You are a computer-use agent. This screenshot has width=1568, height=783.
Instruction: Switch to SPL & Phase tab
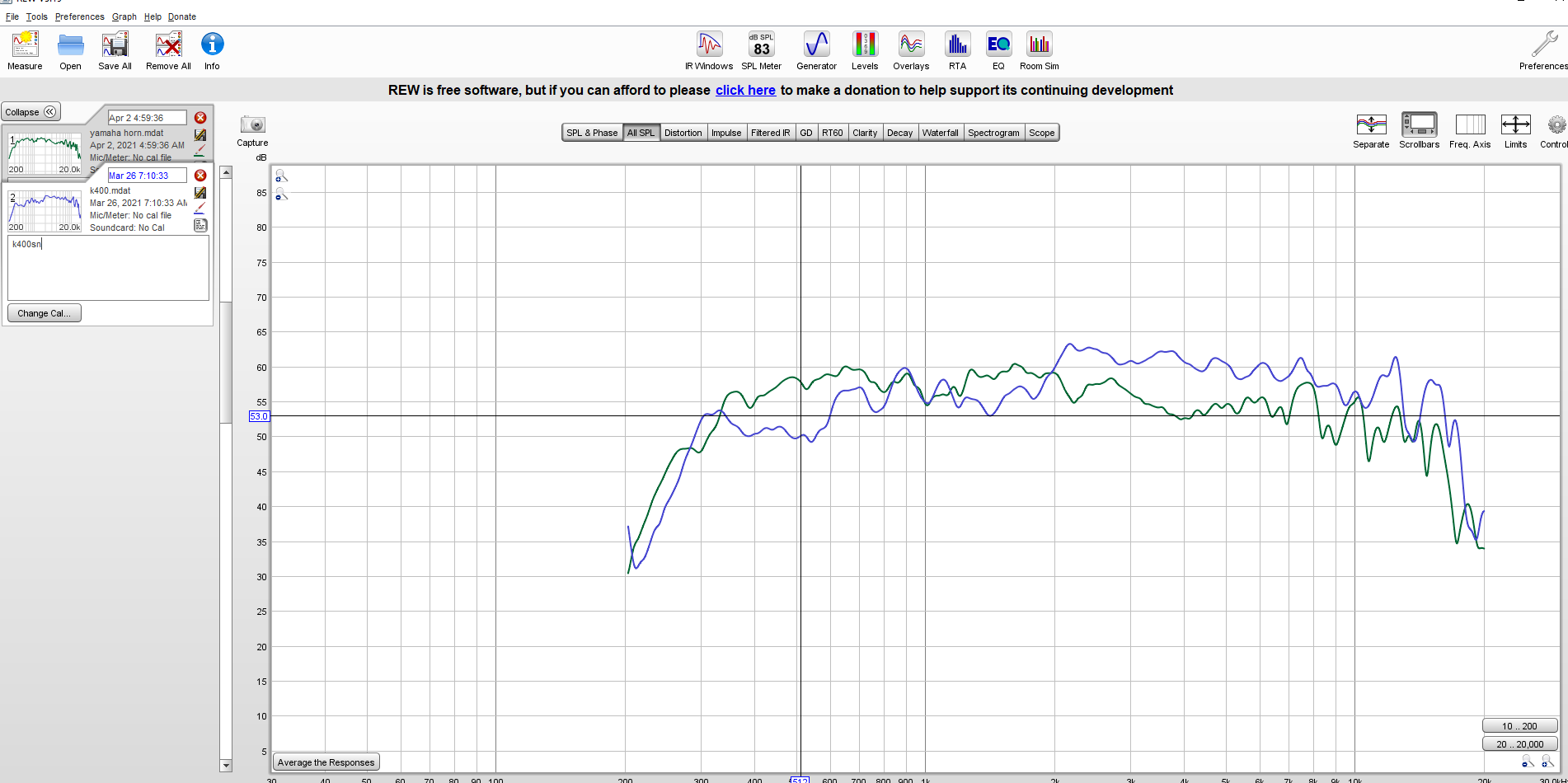(592, 133)
